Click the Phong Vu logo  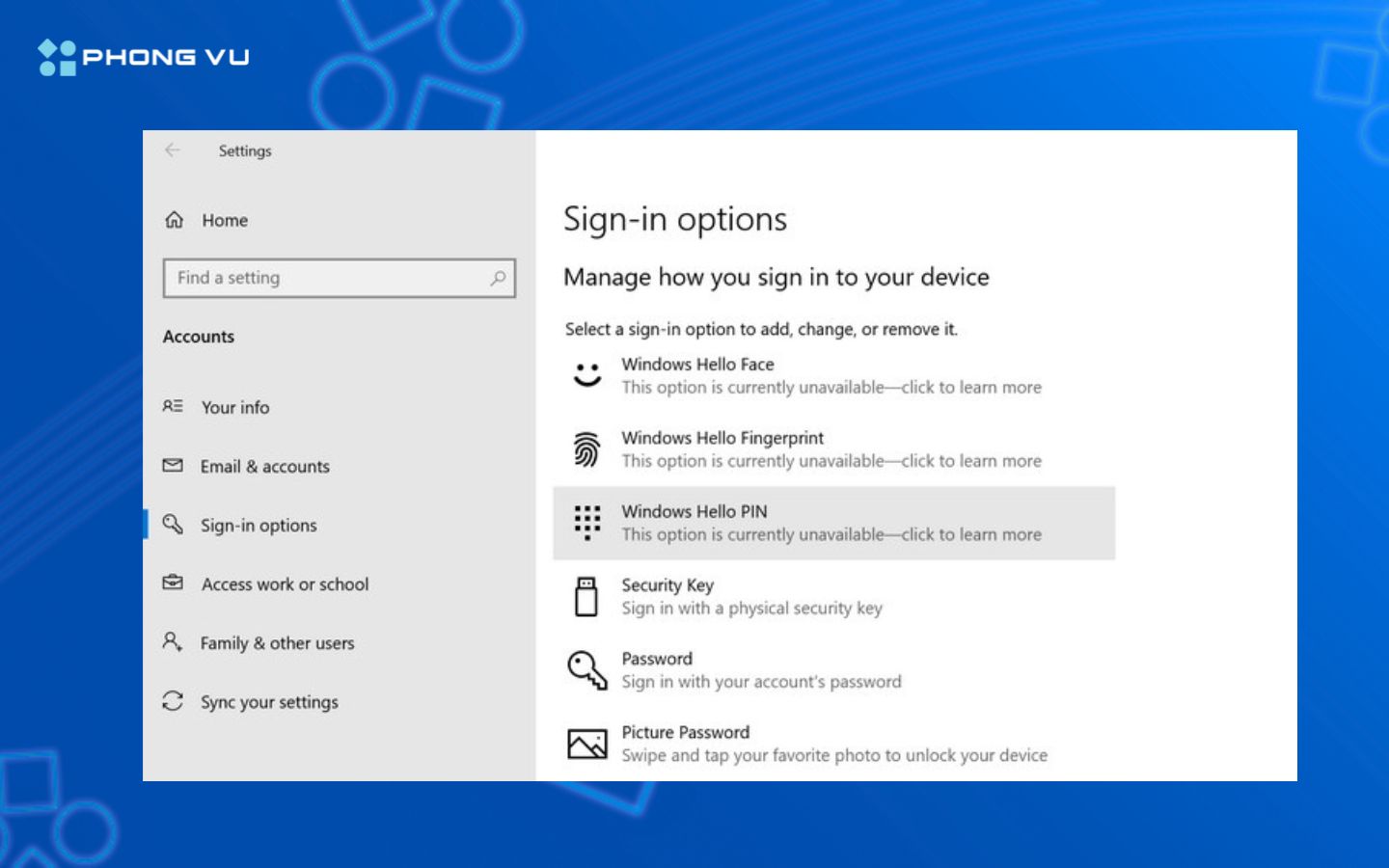click(145, 56)
